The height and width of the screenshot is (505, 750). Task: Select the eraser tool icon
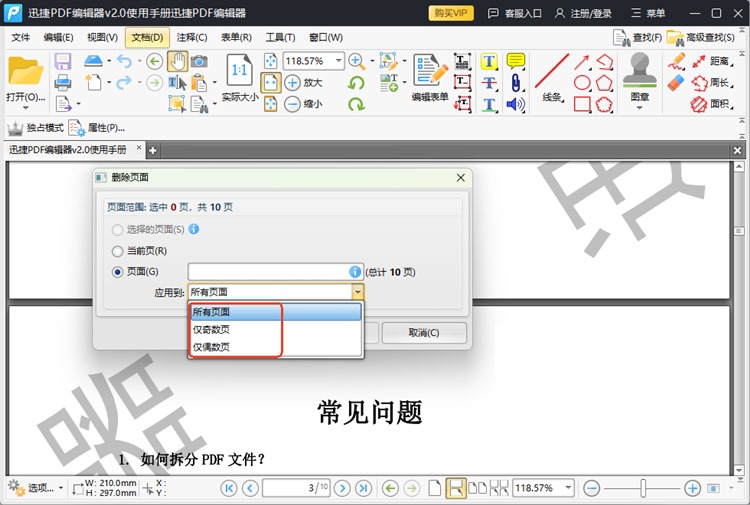676,83
